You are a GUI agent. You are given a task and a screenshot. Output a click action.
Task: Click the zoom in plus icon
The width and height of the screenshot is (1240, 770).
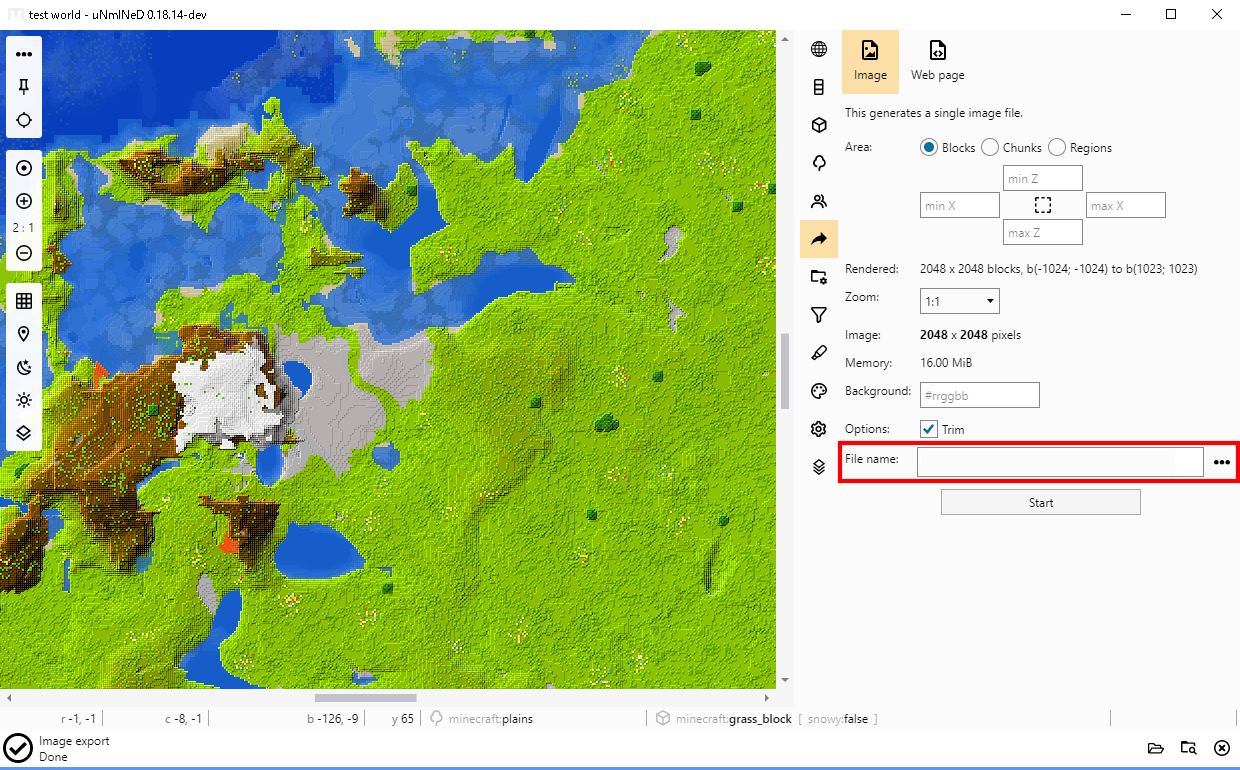24,201
